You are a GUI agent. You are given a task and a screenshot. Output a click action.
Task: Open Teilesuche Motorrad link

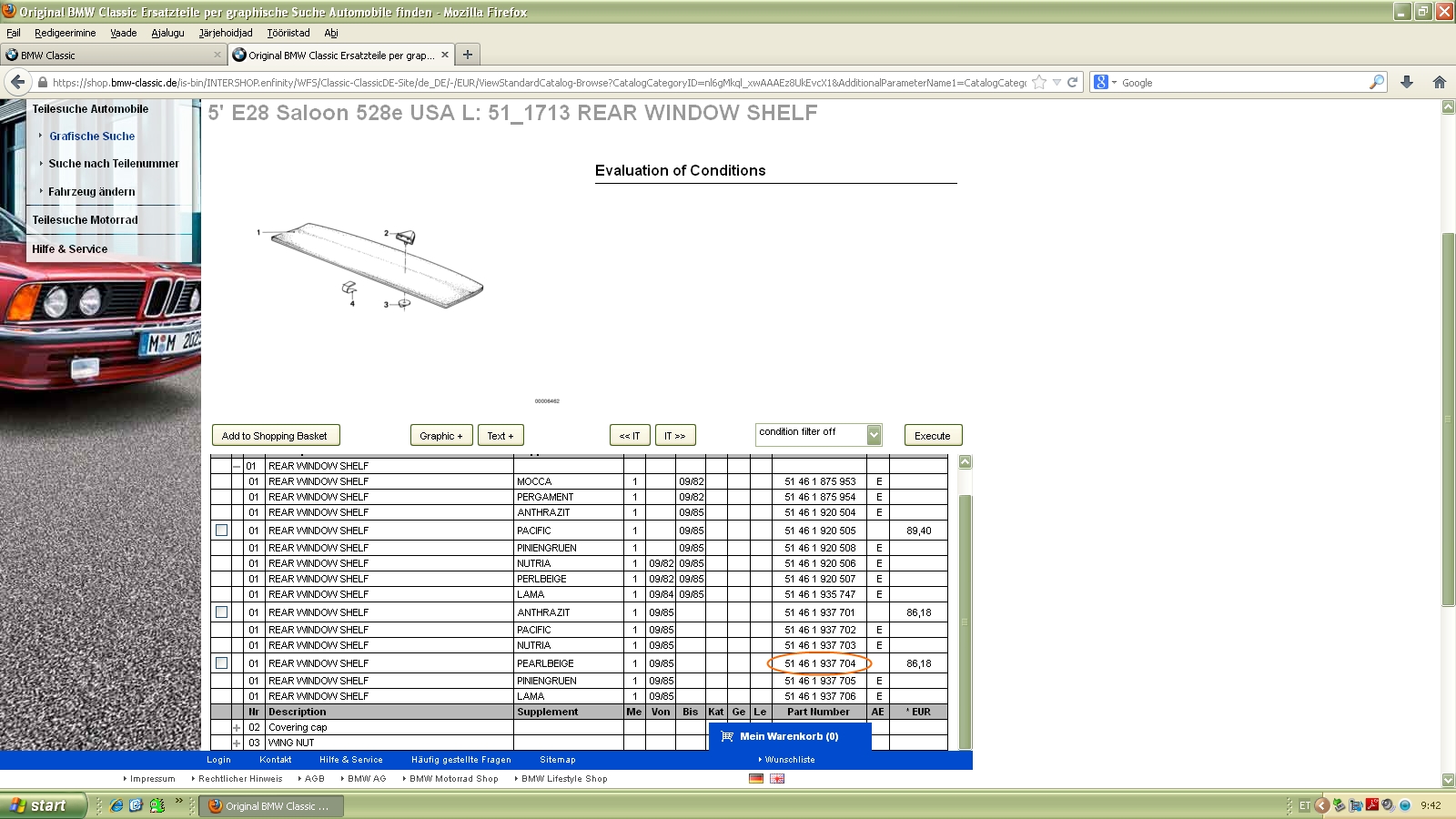[x=86, y=220]
